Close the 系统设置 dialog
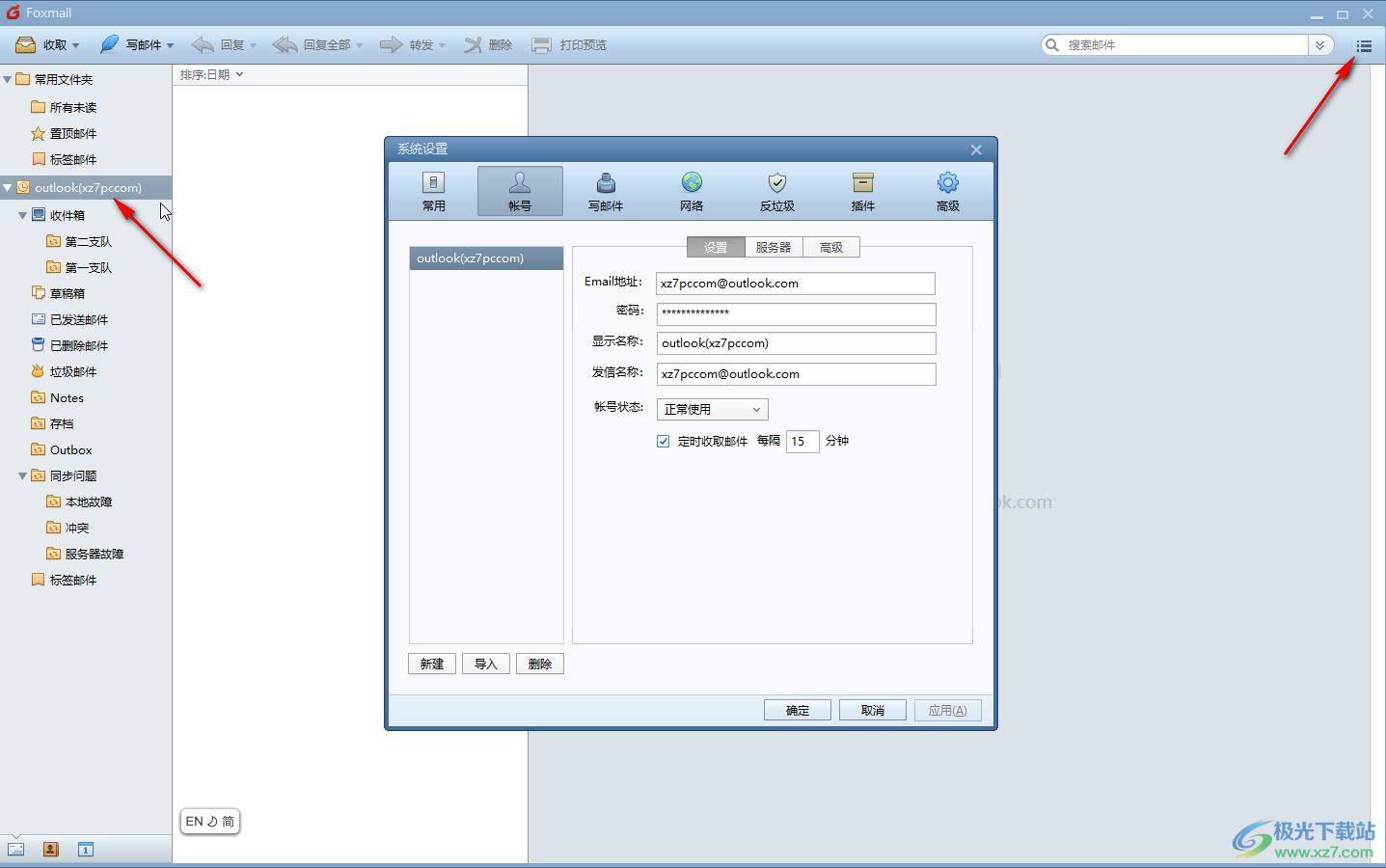This screenshot has width=1386, height=868. coord(976,149)
